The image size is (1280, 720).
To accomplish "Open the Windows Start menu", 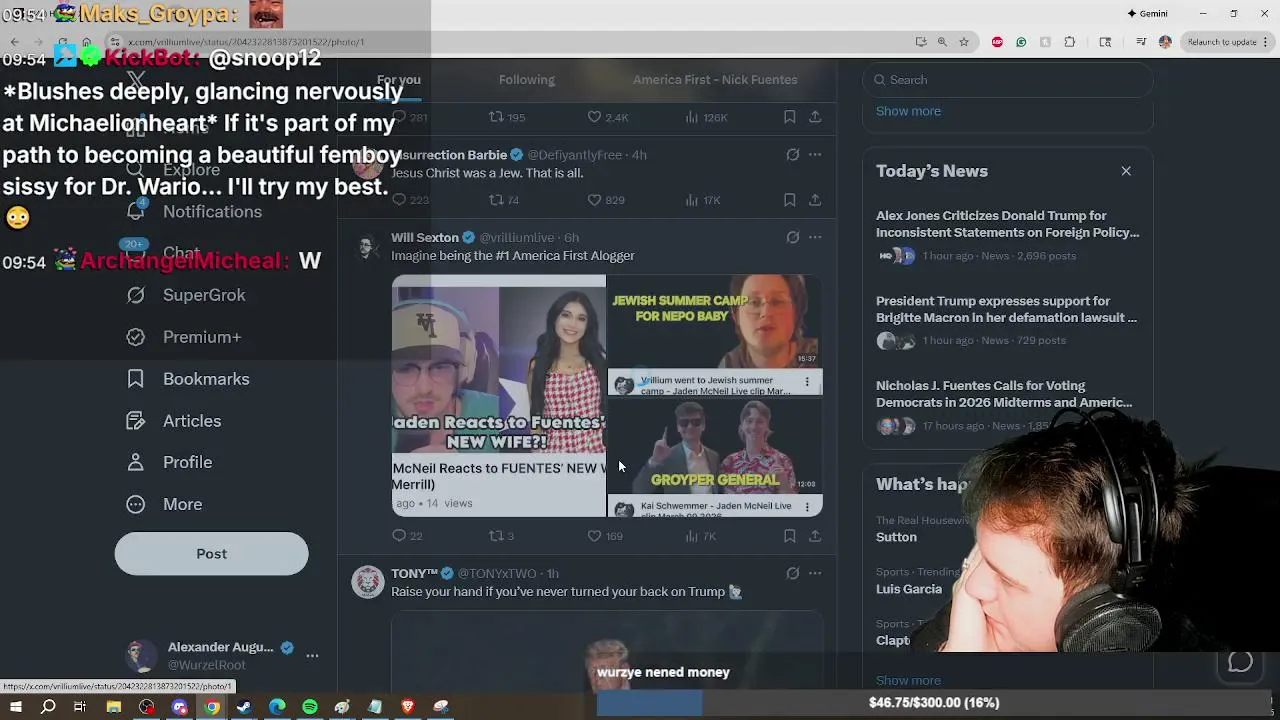I will click(x=15, y=707).
